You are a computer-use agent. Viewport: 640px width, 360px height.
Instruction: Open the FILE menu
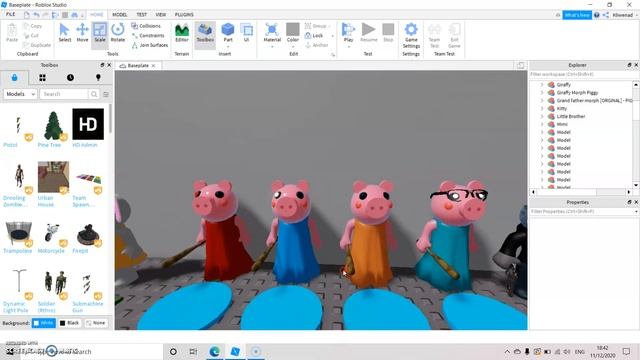(x=11, y=14)
